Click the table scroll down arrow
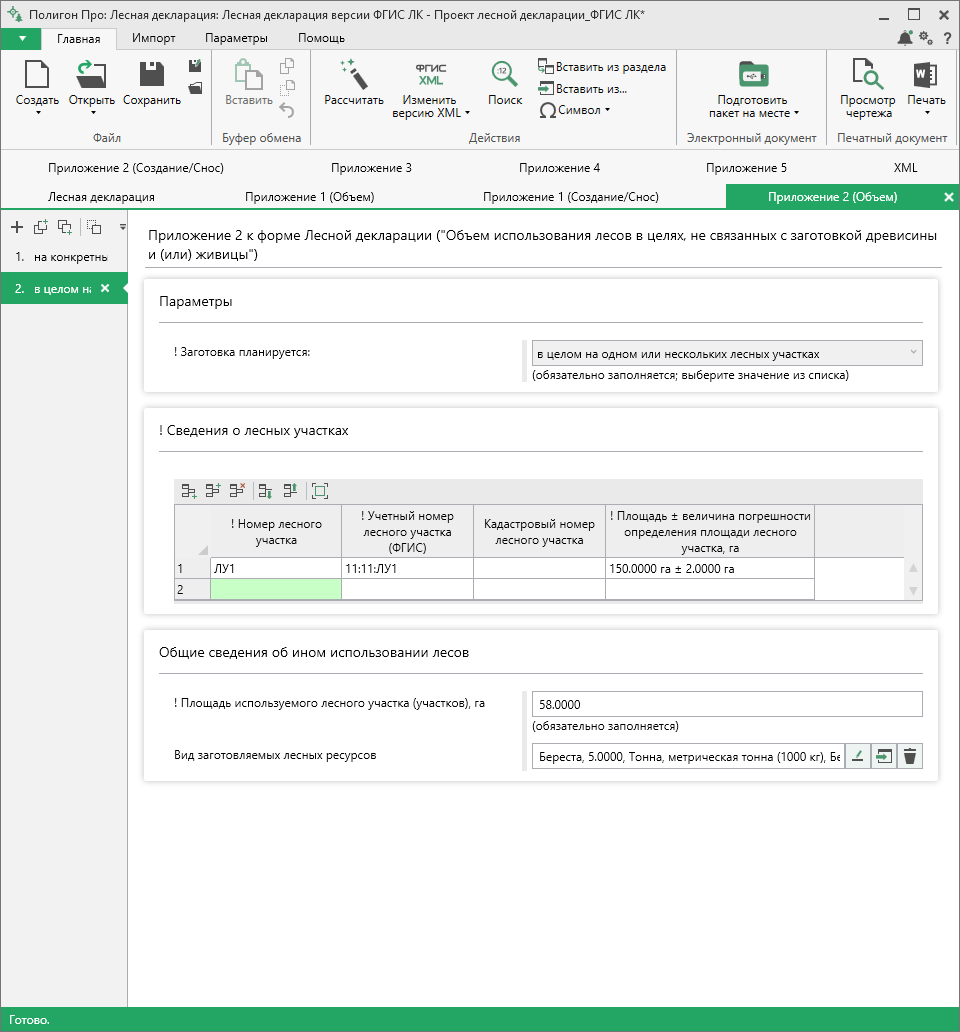Viewport: 960px width, 1032px height. click(x=913, y=590)
